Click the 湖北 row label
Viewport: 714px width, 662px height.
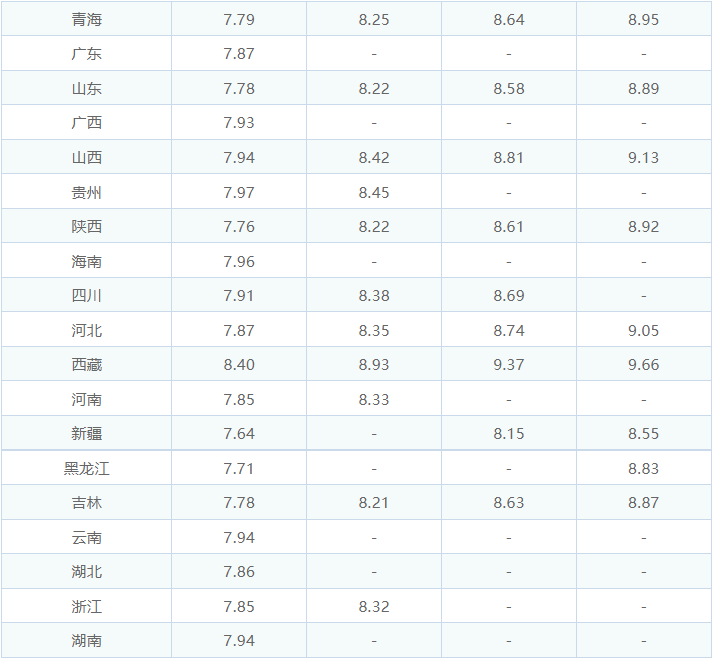coord(87,572)
